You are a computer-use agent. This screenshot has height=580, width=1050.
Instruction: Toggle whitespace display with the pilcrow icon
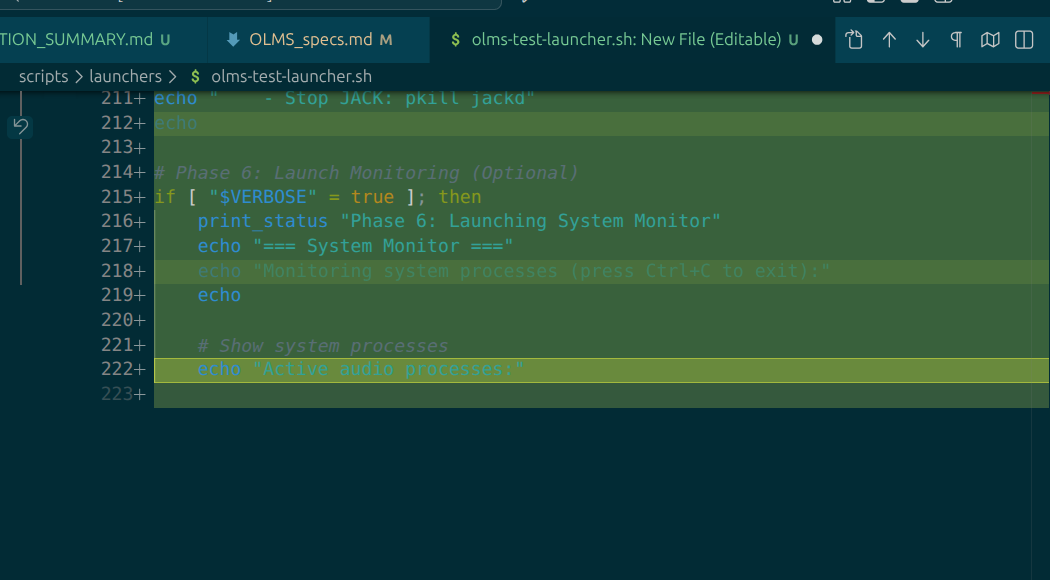(x=956, y=40)
